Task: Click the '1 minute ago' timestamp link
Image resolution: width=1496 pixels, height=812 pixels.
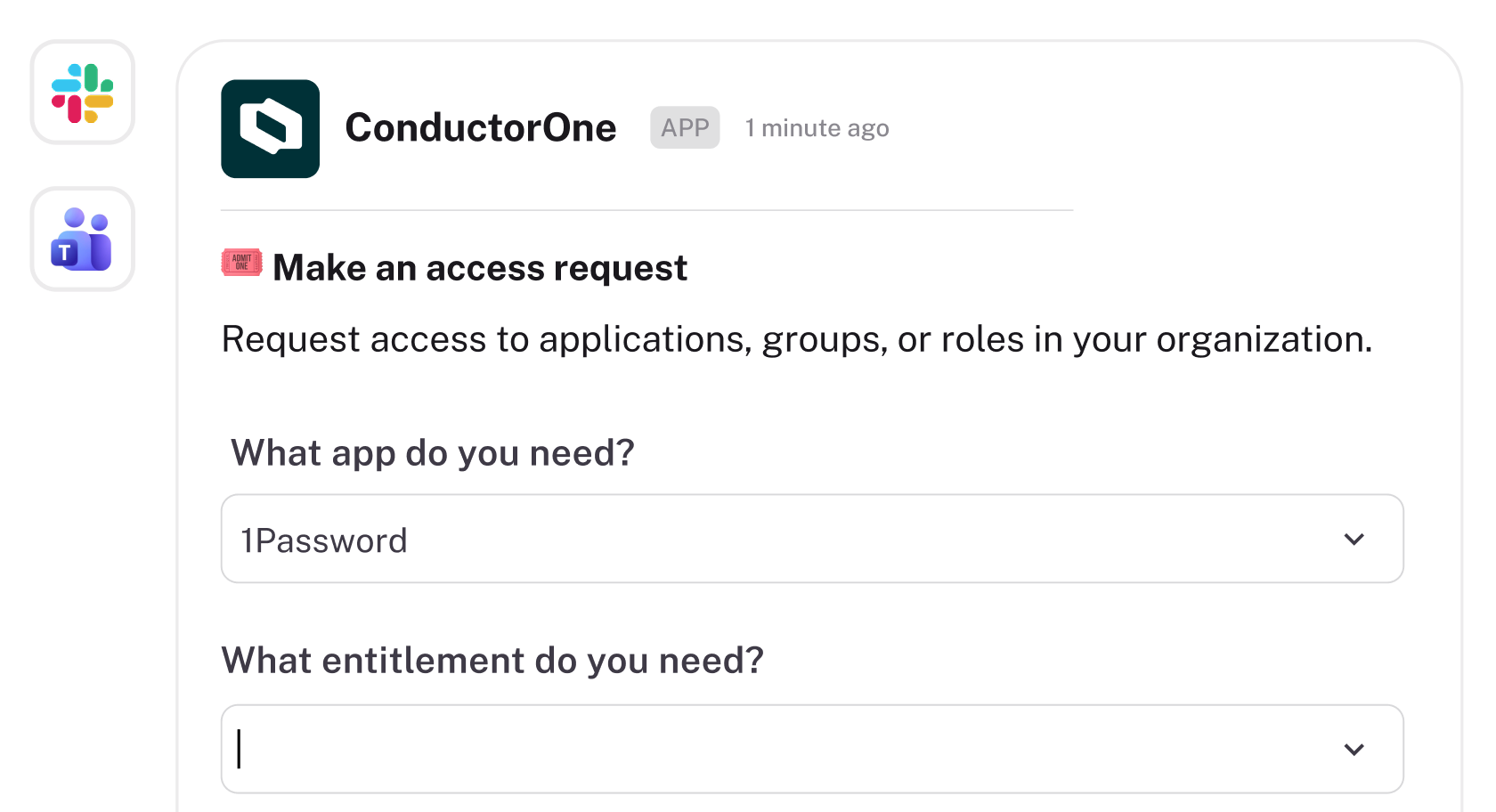Action: point(817,127)
